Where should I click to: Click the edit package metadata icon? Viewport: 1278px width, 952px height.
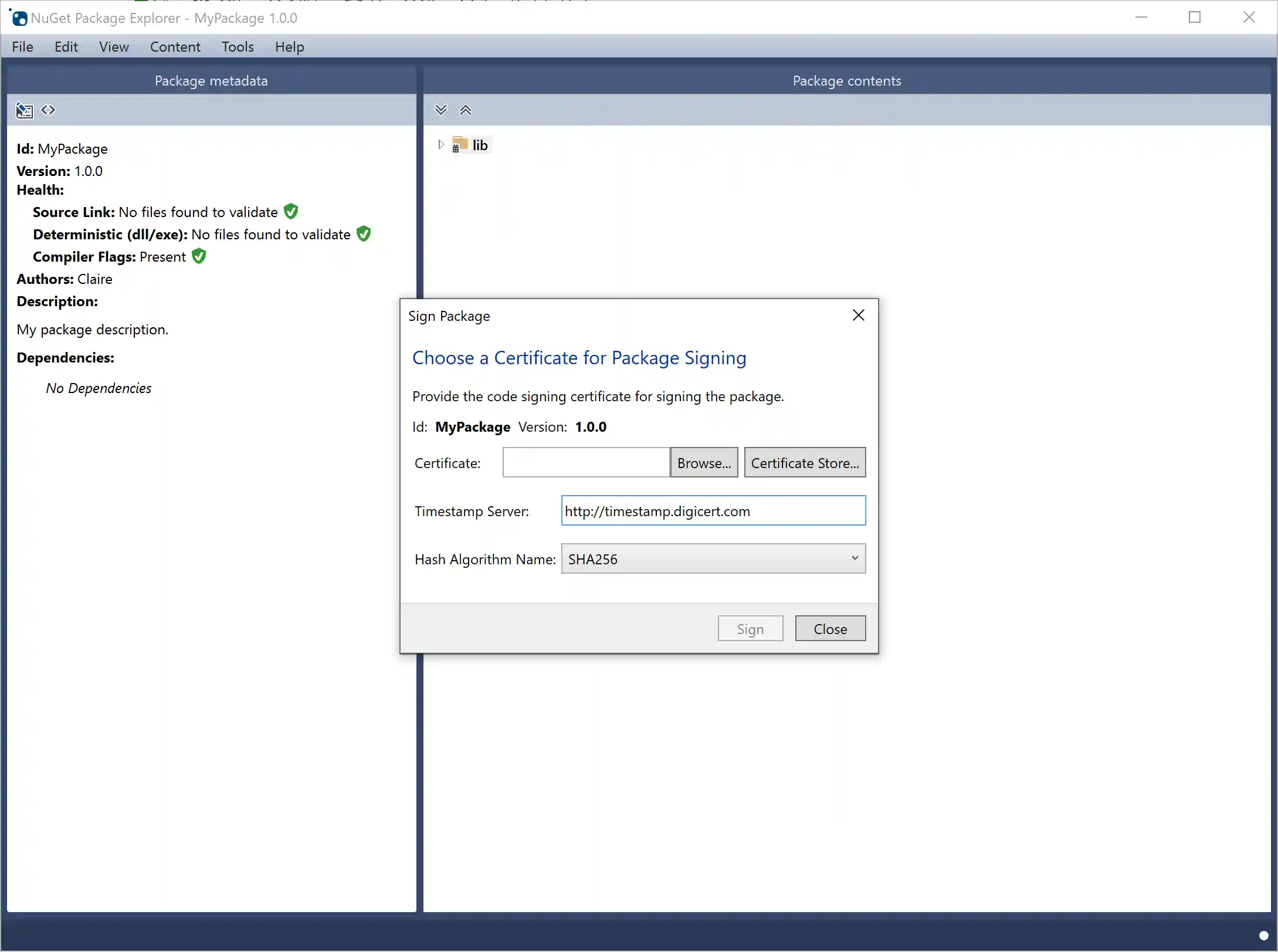pos(24,110)
